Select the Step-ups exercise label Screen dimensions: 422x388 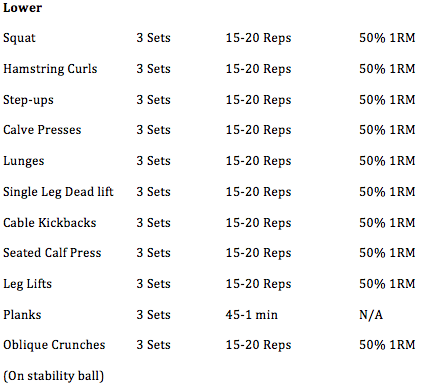[28, 100]
